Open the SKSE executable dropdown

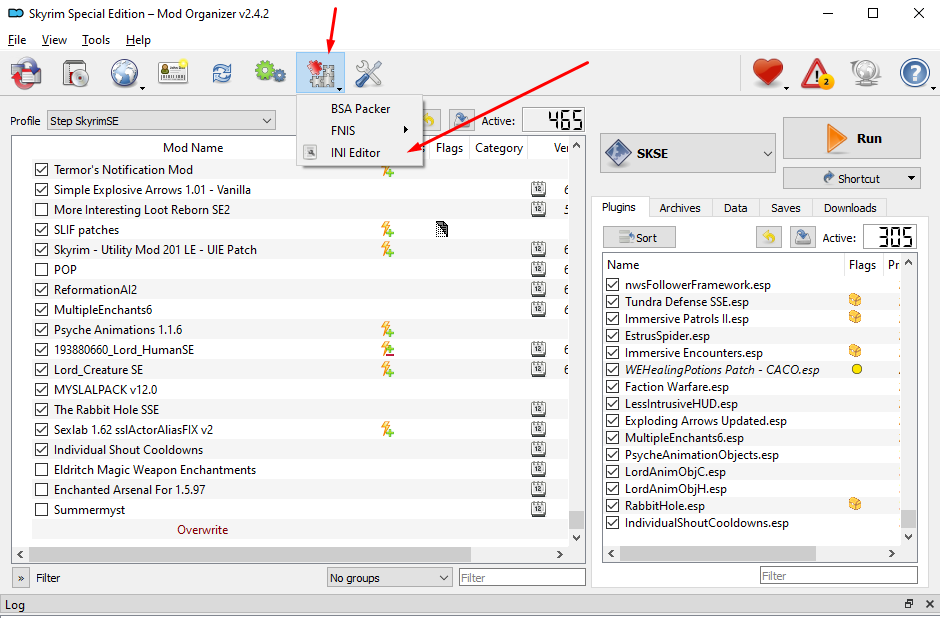688,153
